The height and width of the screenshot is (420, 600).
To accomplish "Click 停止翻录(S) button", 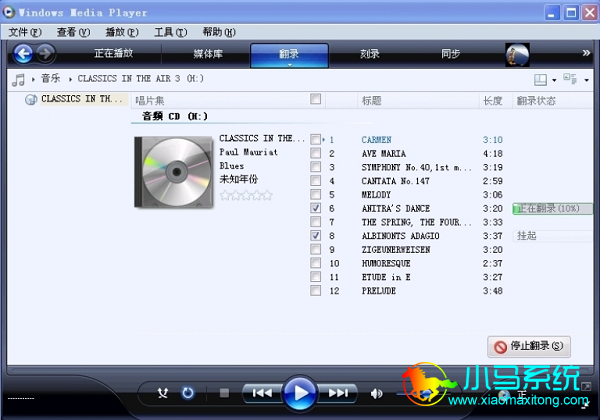I will tap(529, 347).
